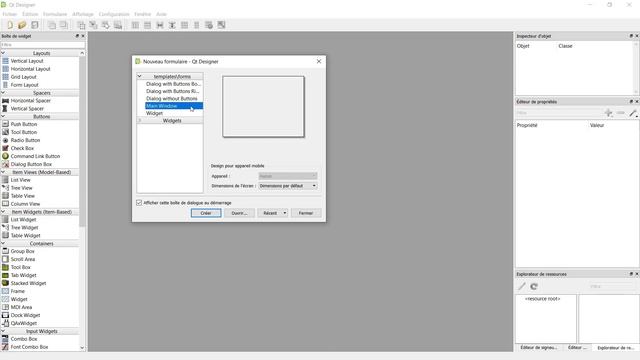Click the Send to back toolbar icon
Screen dimensions: 640x360
[x=52, y=25]
